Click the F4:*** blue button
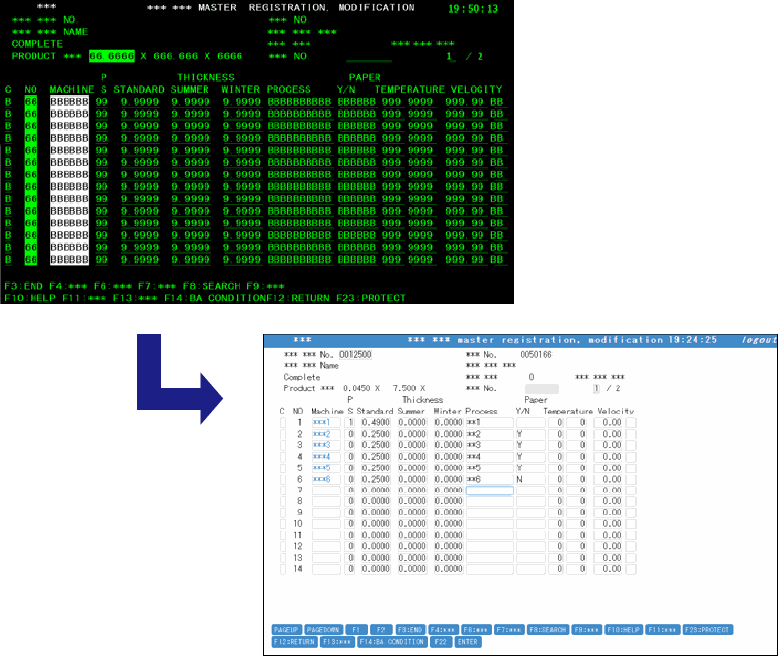This screenshot has width=778, height=656. click(x=443, y=630)
